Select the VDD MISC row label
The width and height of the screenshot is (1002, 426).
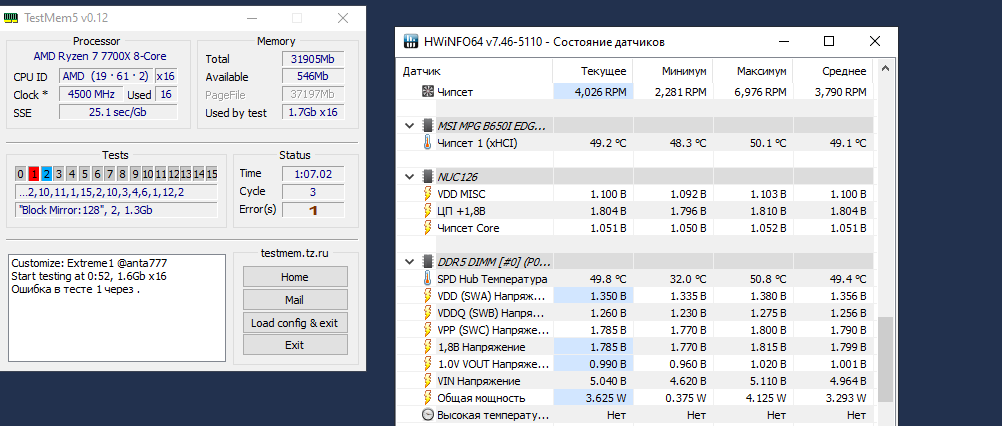[x=461, y=194]
